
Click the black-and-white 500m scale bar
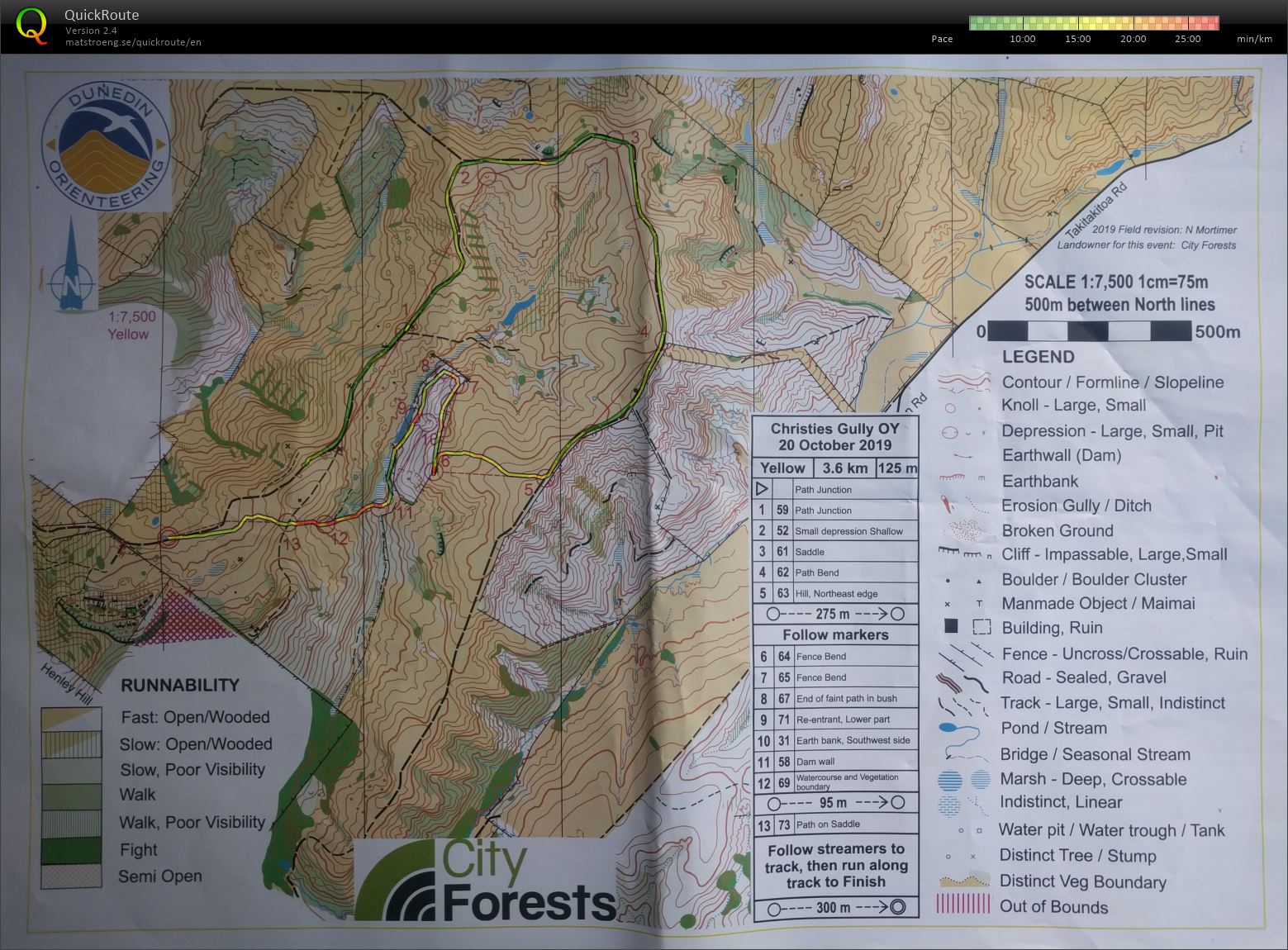[x=1090, y=331]
